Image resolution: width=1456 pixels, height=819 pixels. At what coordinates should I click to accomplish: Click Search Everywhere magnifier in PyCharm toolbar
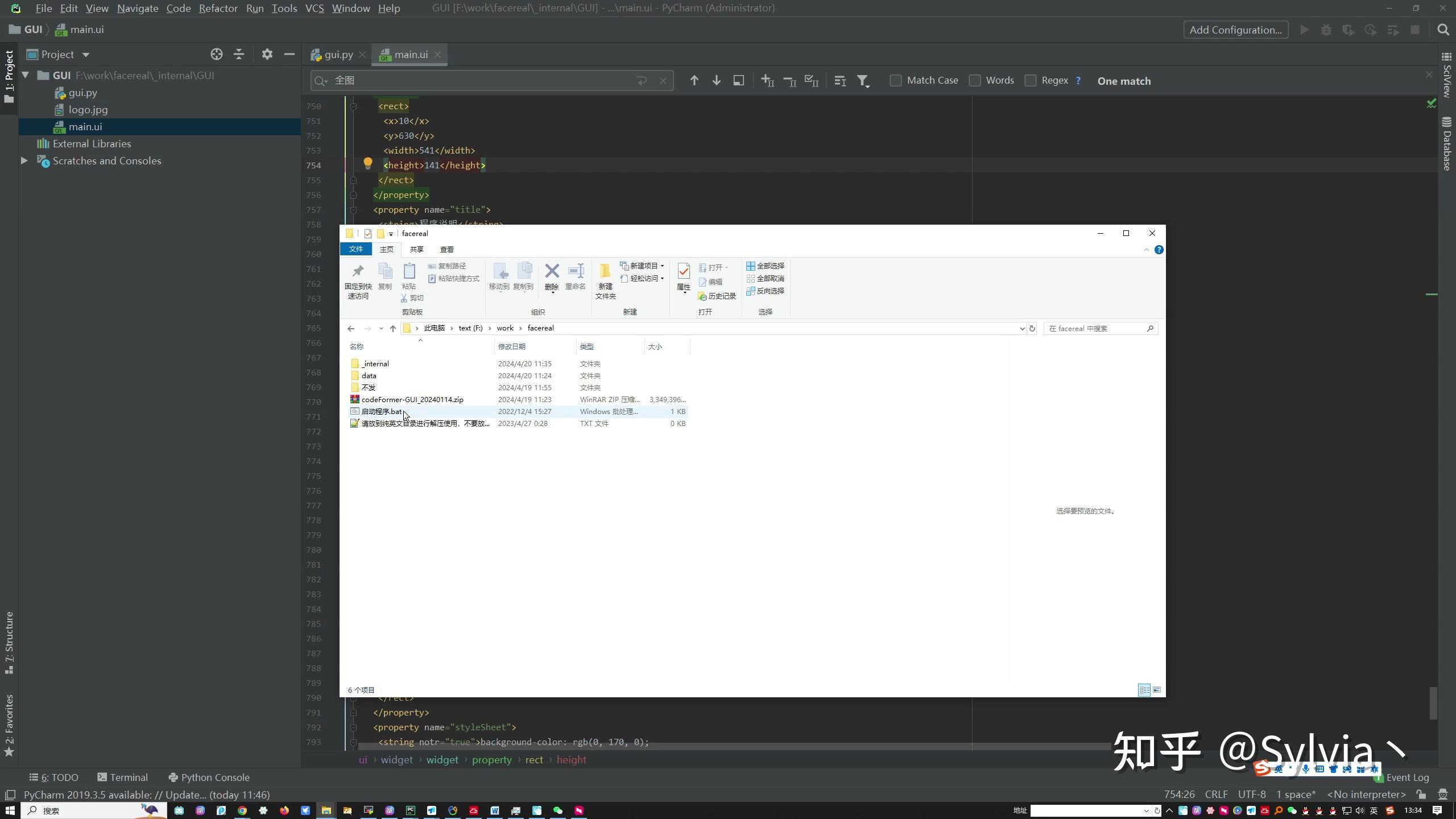pos(1443,30)
